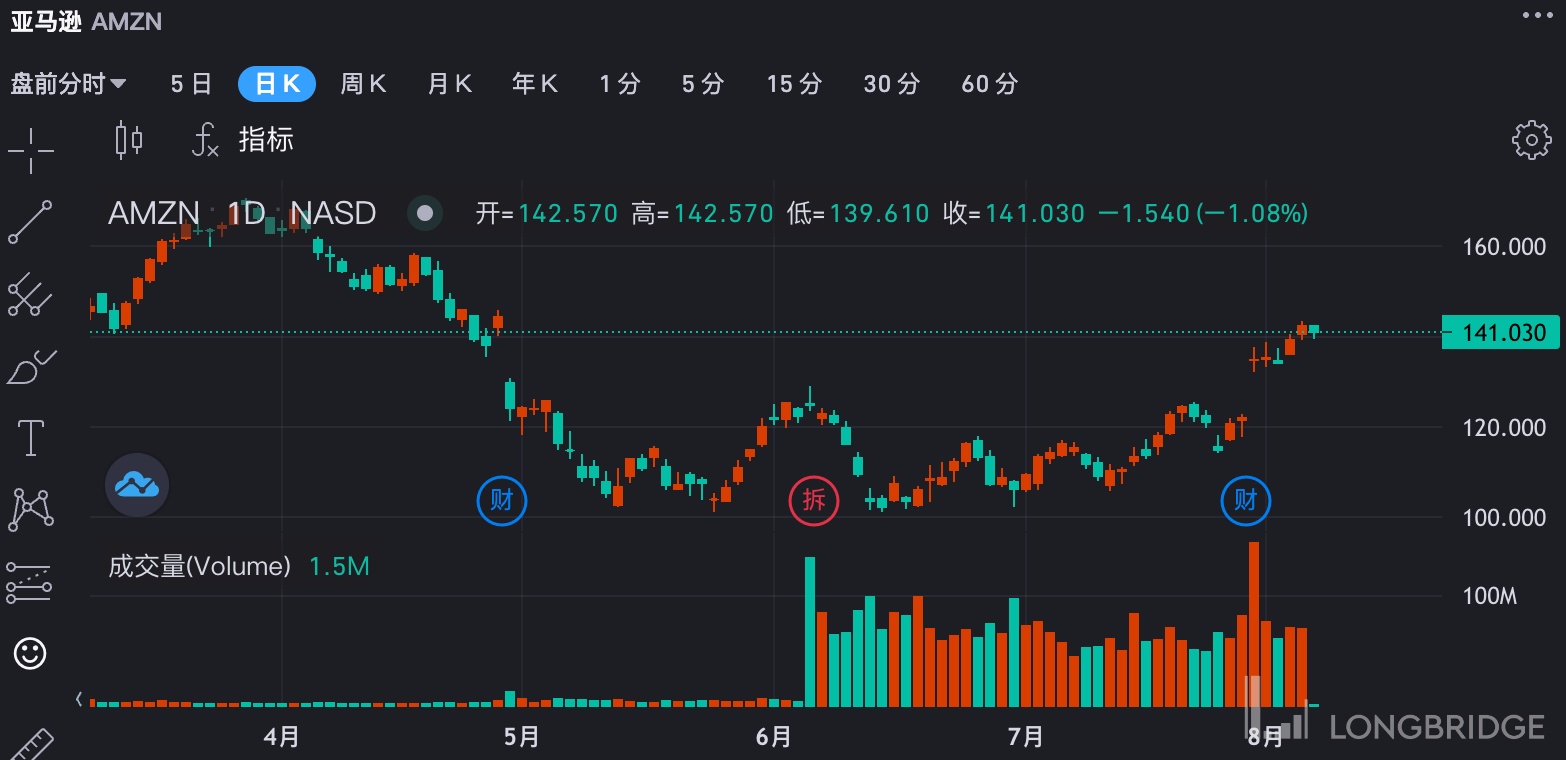Select the 日K tab
Viewport: 1566px width, 760px height.
[x=277, y=84]
